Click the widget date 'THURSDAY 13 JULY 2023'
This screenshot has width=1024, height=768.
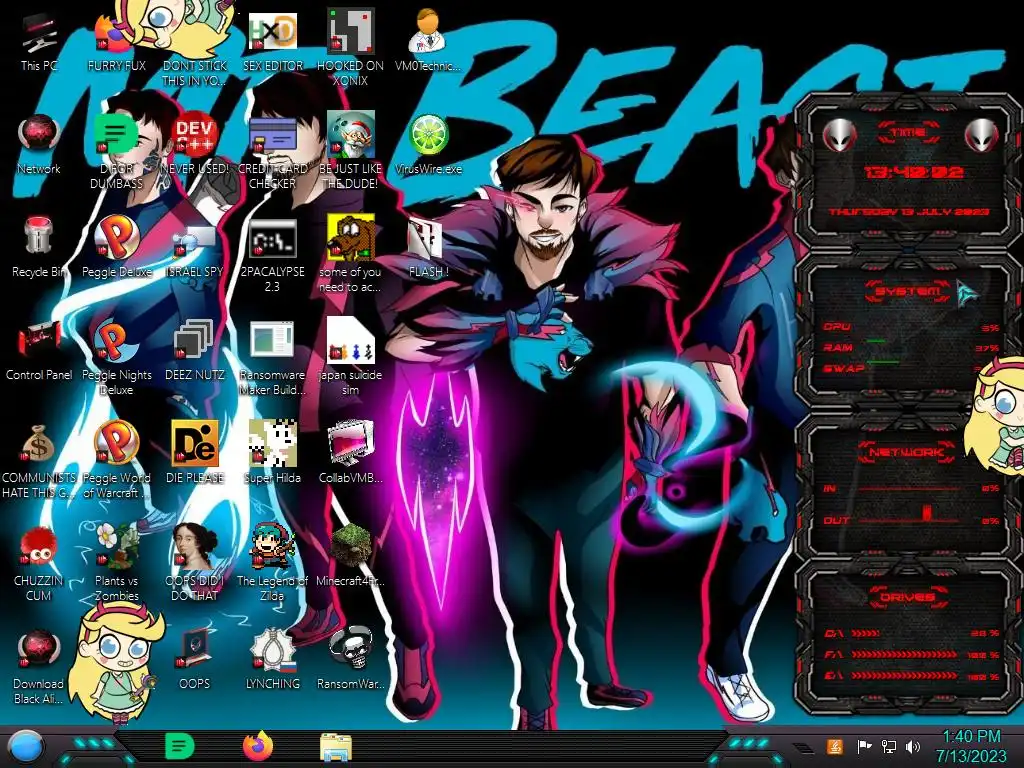pyautogui.click(x=909, y=212)
